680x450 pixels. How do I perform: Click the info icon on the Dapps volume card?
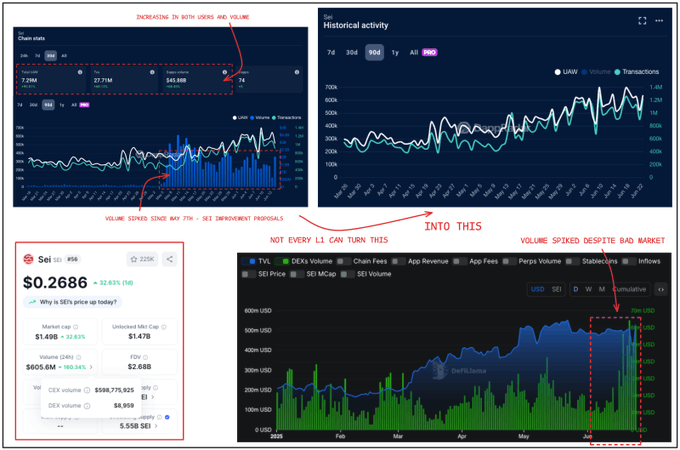point(225,72)
